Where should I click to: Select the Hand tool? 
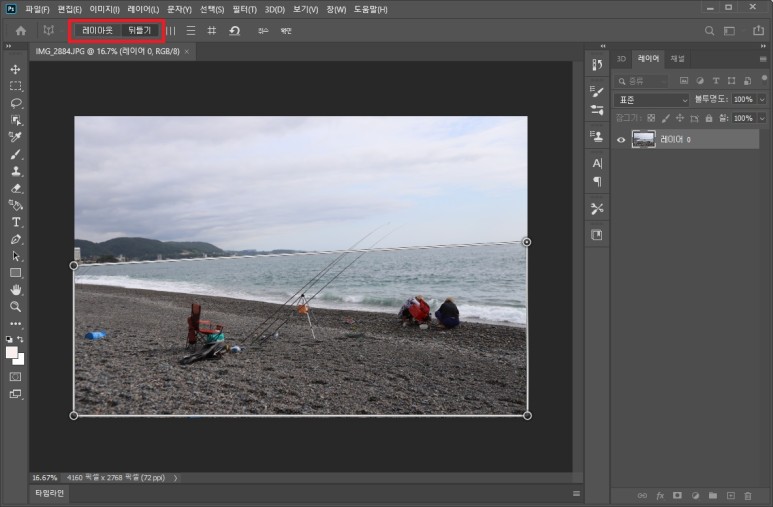[15, 290]
